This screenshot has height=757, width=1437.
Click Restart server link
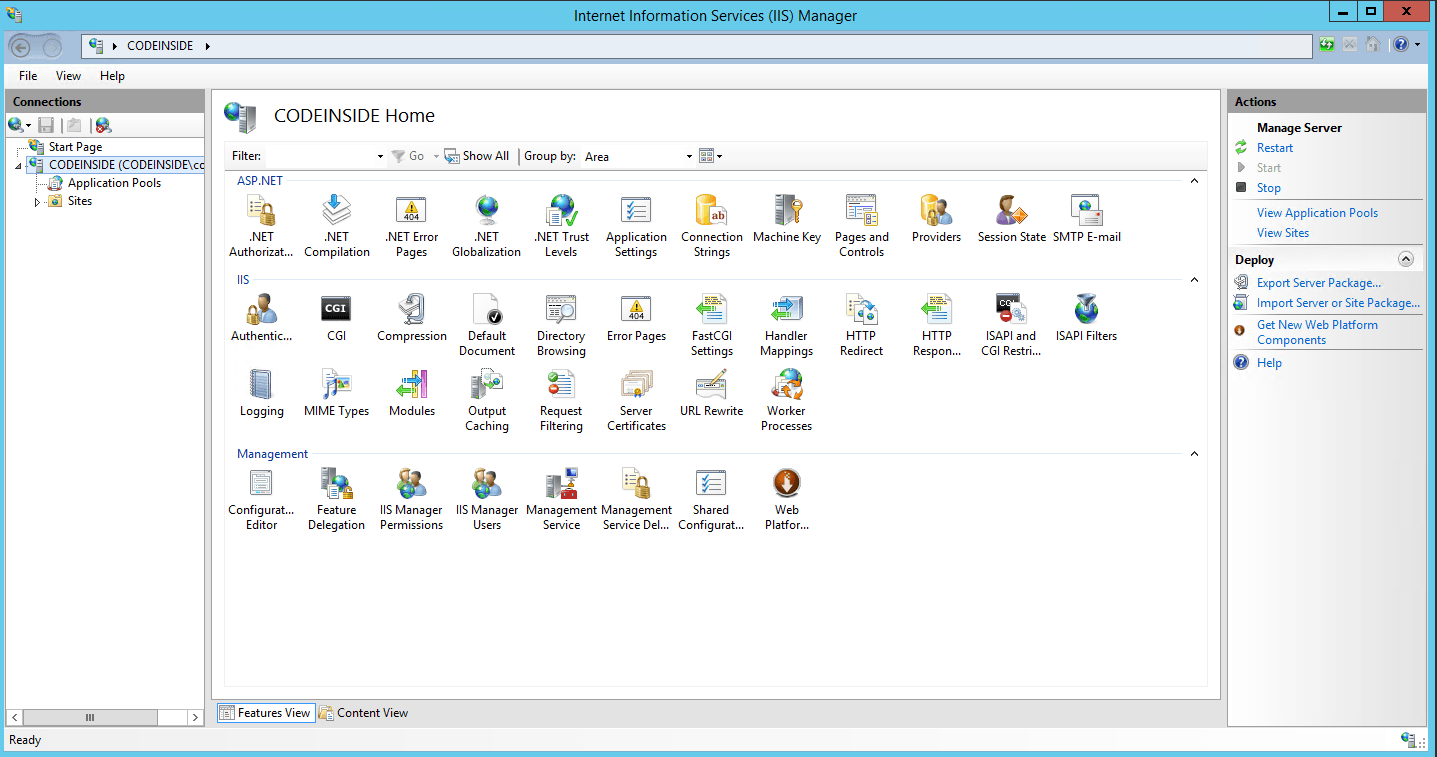(1275, 148)
